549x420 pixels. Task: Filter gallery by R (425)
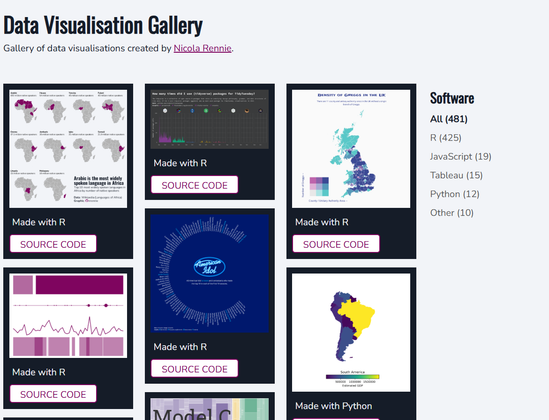(x=445, y=138)
